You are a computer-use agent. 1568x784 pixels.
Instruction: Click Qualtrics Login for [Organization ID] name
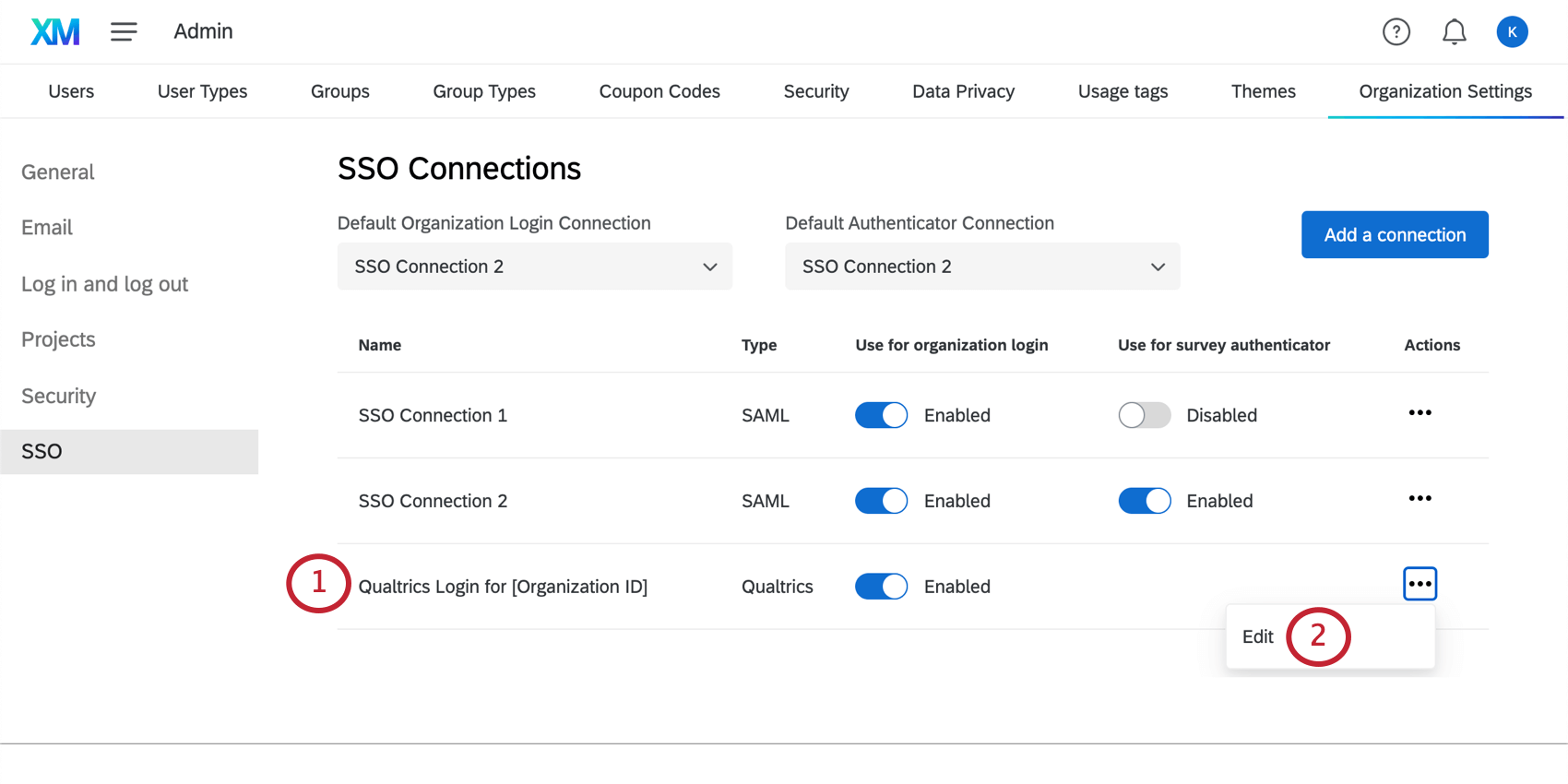point(503,587)
